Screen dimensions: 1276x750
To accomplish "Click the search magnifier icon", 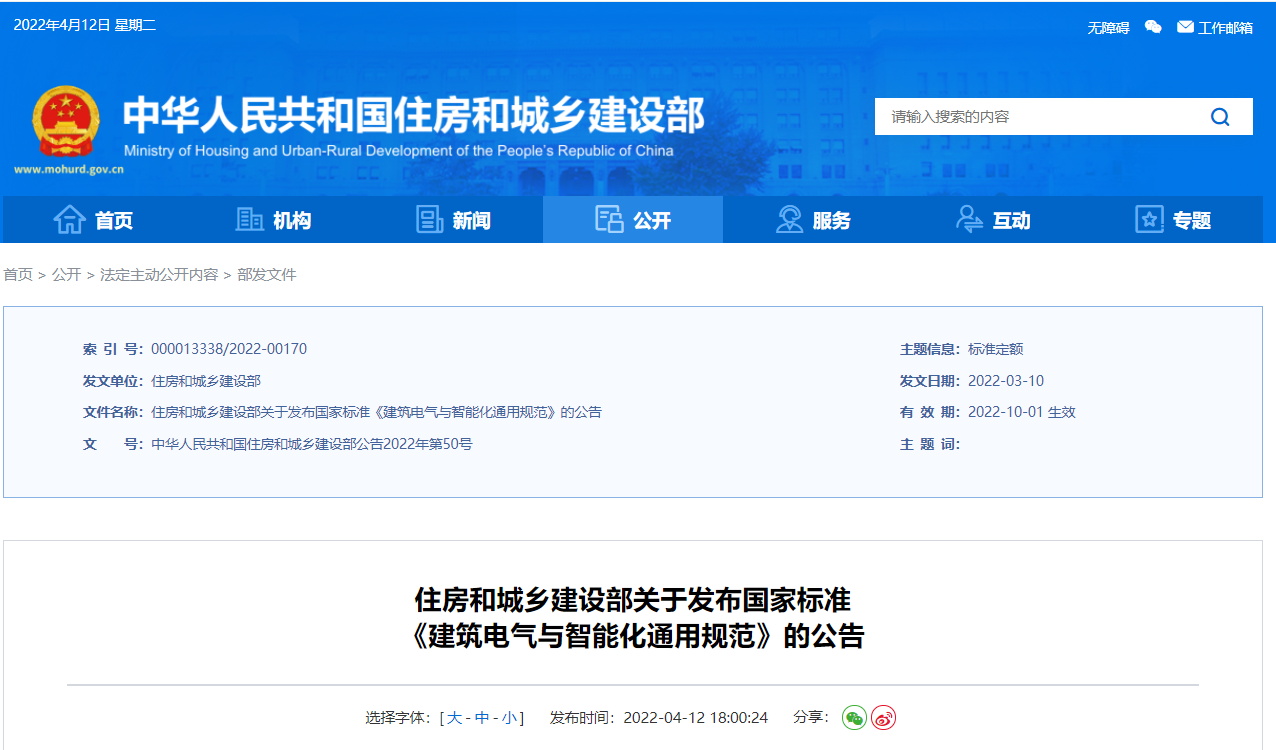I will (x=1220, y=117).
